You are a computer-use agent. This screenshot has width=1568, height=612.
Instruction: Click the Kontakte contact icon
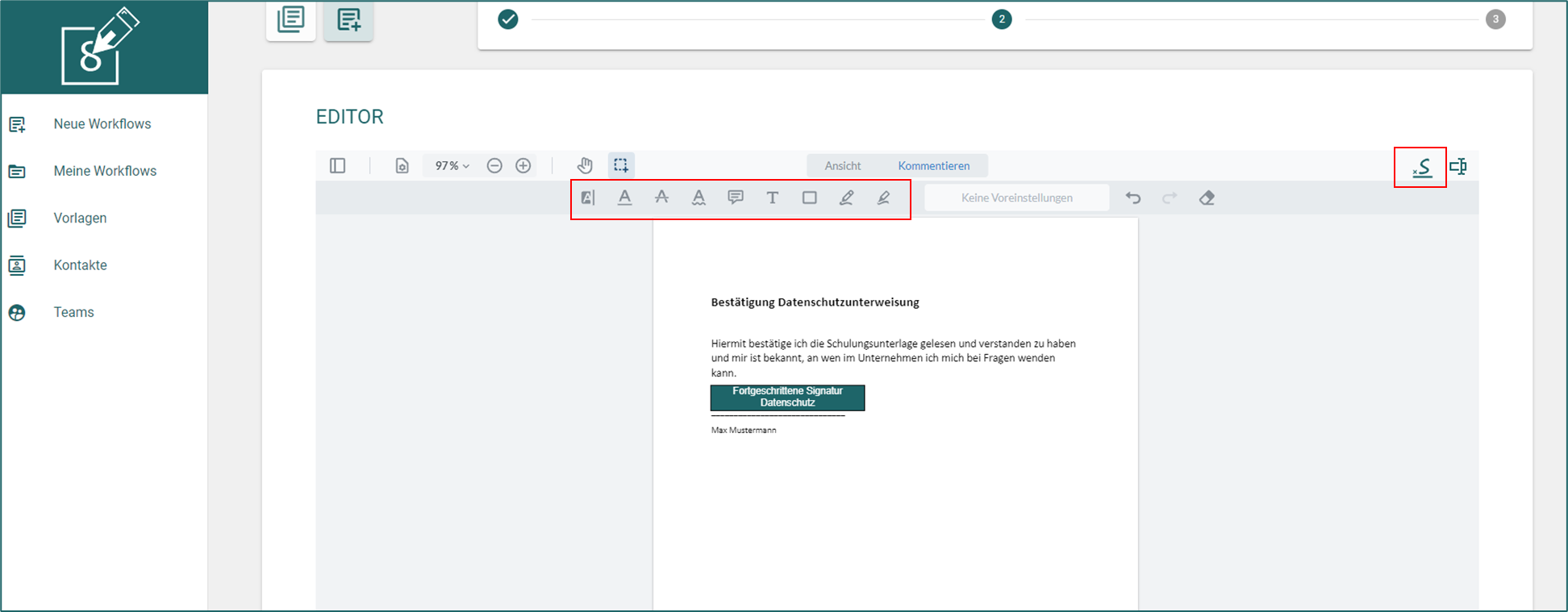pyautogui.click(x=17, y=265)
